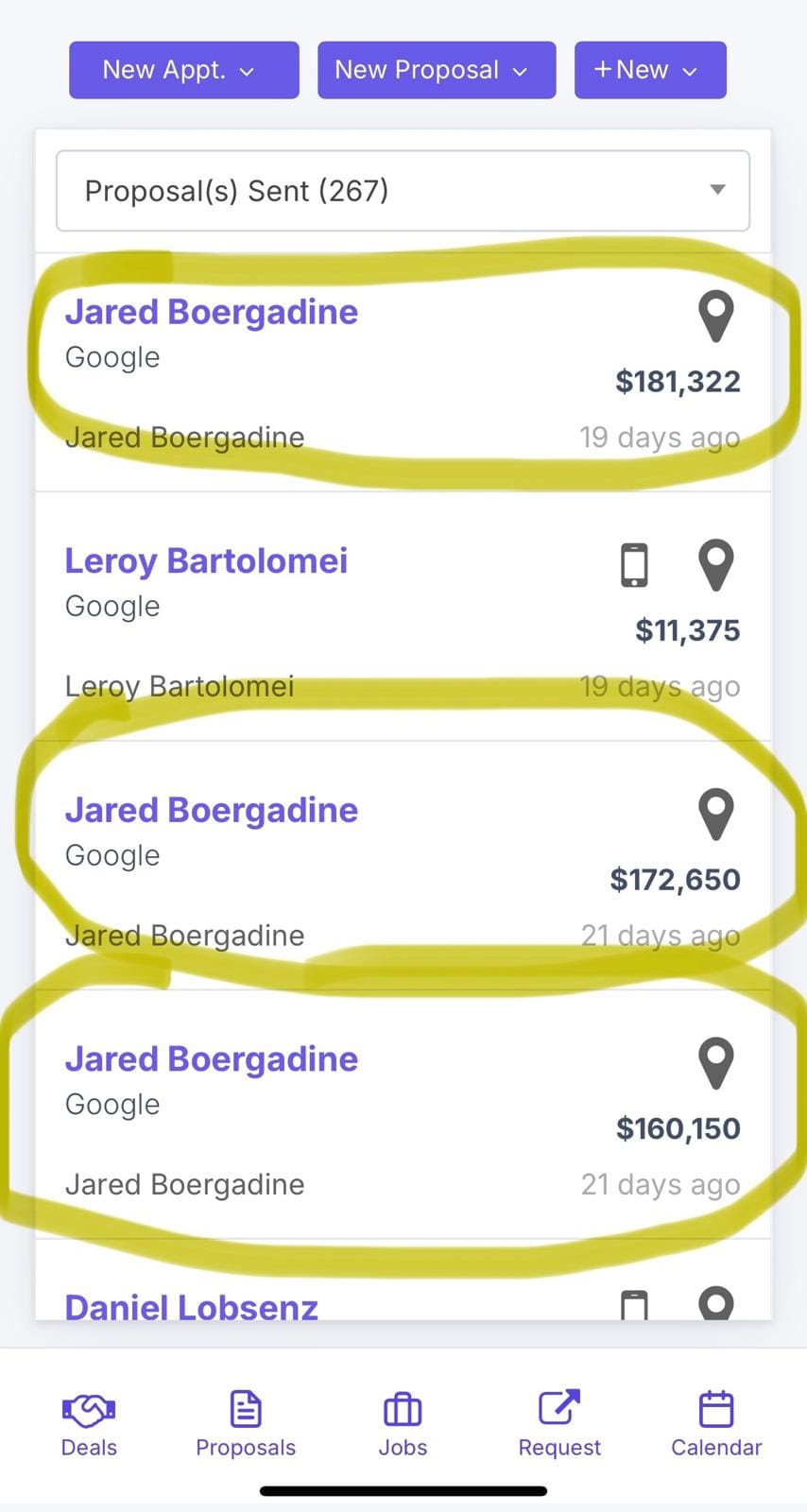Open Jared Boergadine $181,322 deal name
The image size is (807, 1512).
(211, 313)
